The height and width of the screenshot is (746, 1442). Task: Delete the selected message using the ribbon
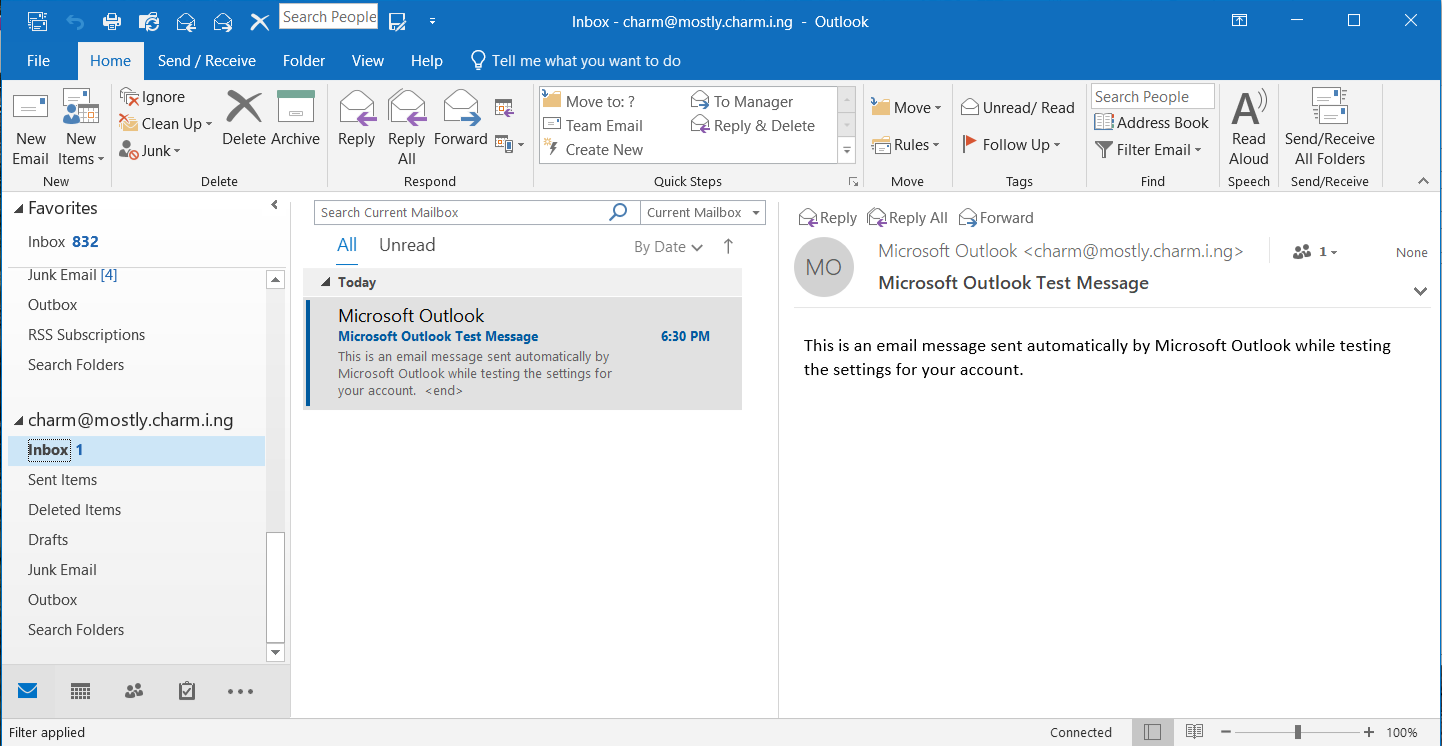[x=243, y=119]
